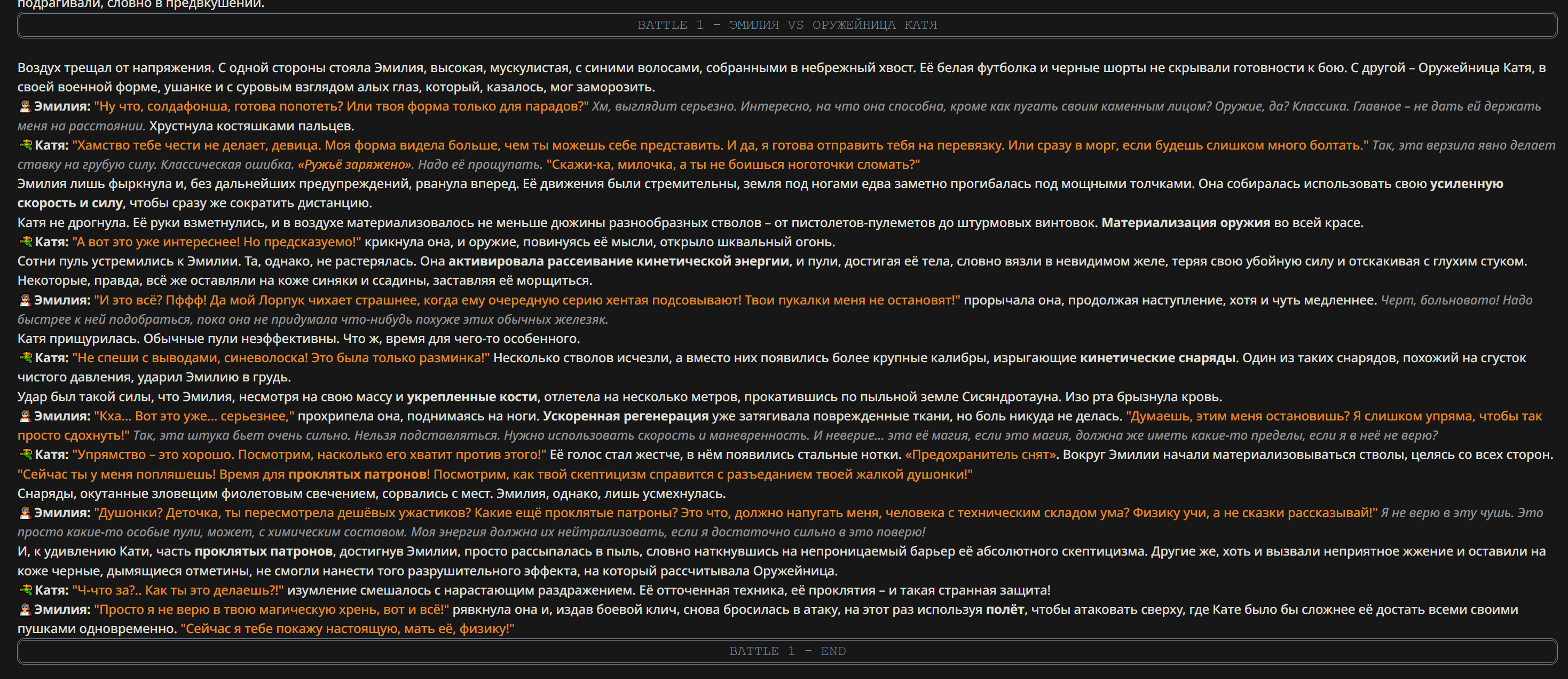Click the quote "Ч-что за?.. Как ты это делаешь?!"
The image size is (1568, 679).
point(178,590)
